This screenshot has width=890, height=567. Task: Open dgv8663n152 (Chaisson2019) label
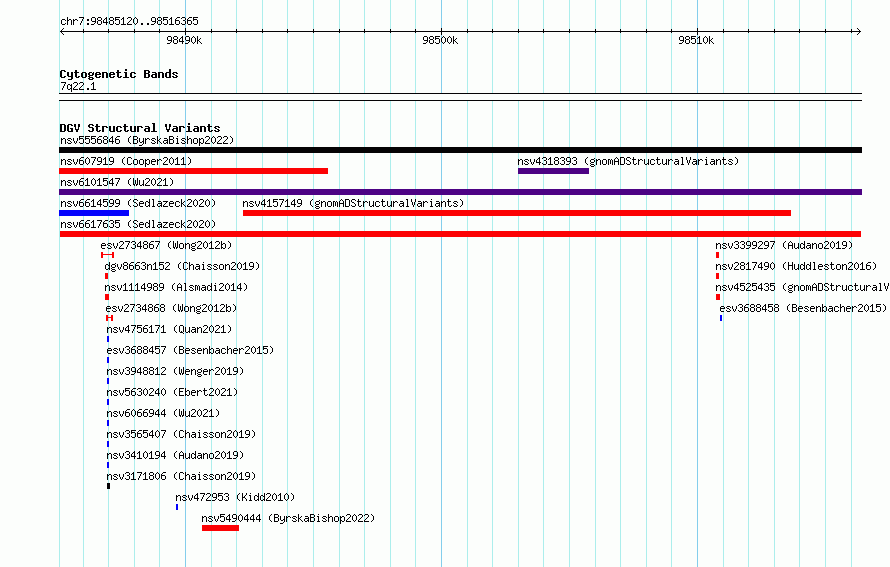pos(182,266)
